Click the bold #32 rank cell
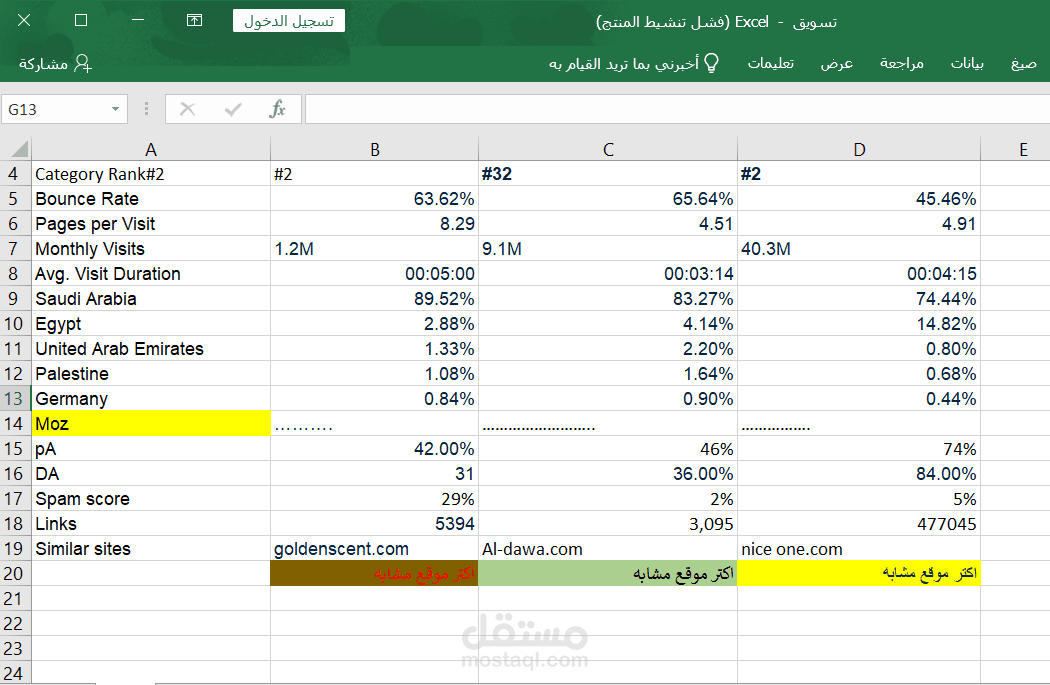 click(x=608, y=174)
